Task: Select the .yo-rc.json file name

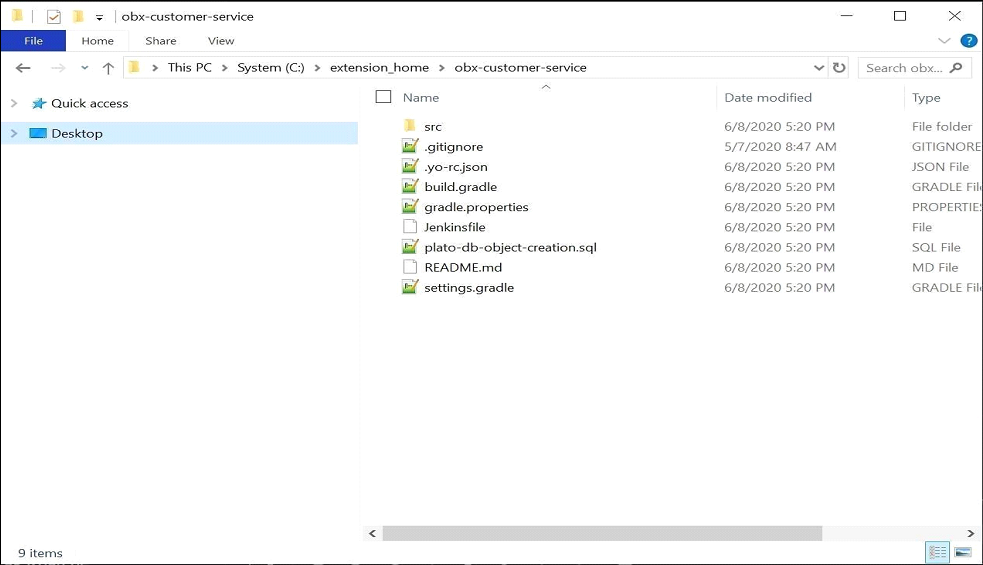Action: click(456, 167)
